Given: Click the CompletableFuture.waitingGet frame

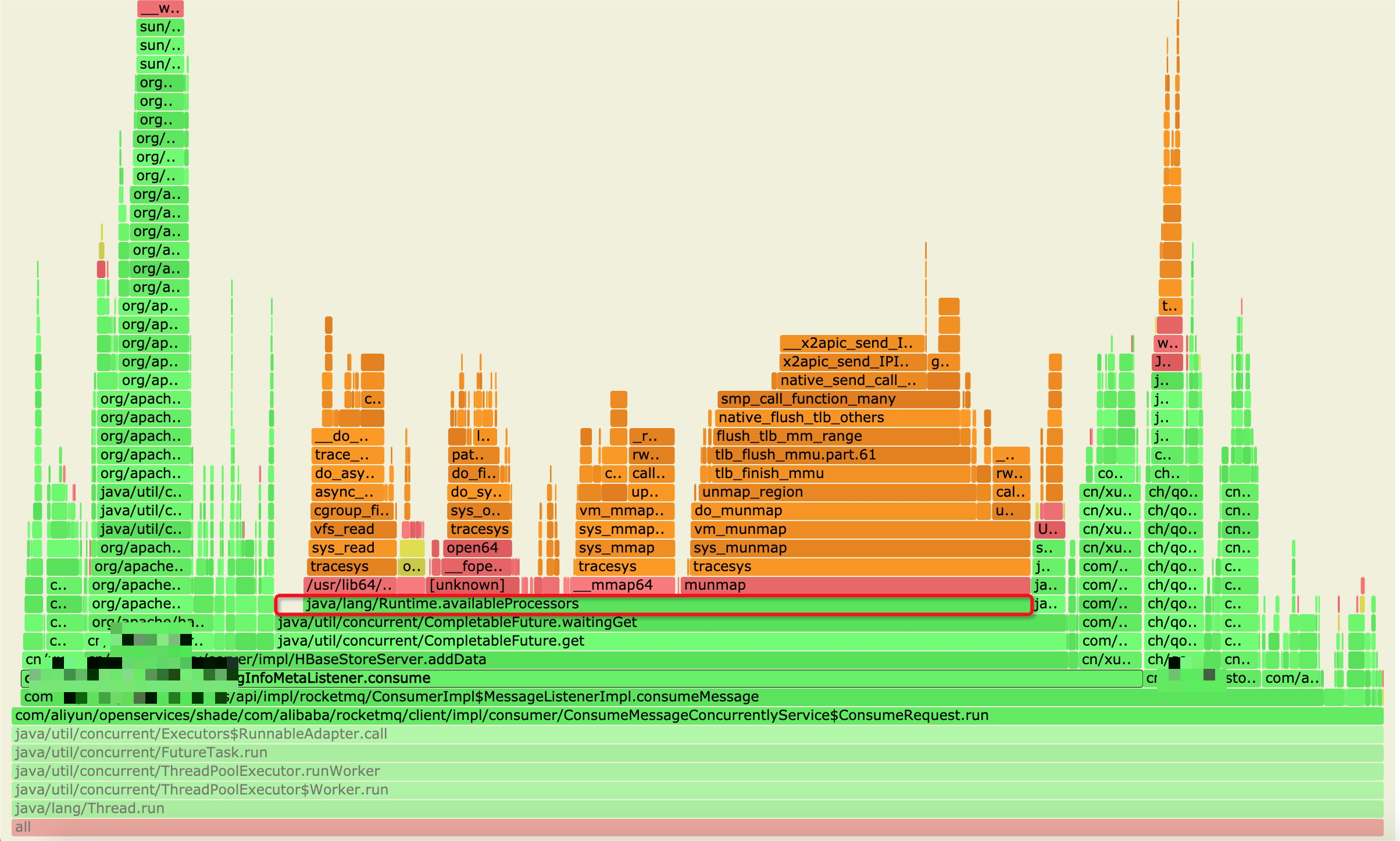Looking at the screenshot, I should click(x=670, y=622).
